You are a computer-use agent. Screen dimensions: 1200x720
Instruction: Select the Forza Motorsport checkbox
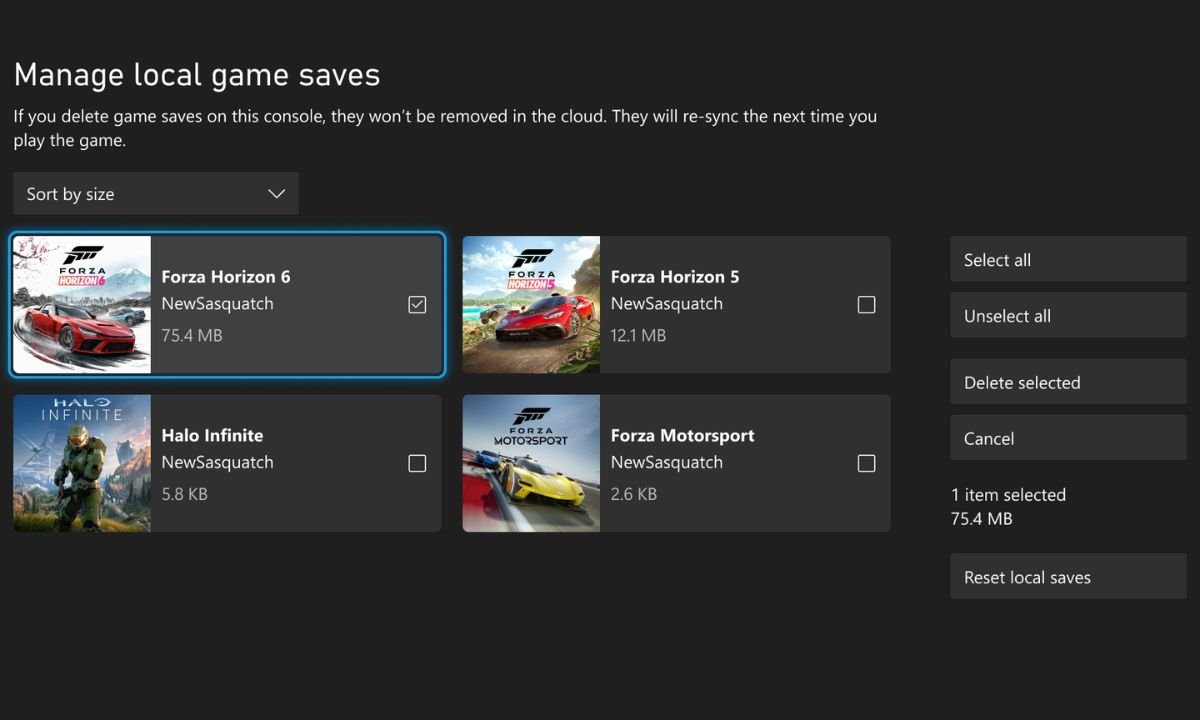(866, 463)
